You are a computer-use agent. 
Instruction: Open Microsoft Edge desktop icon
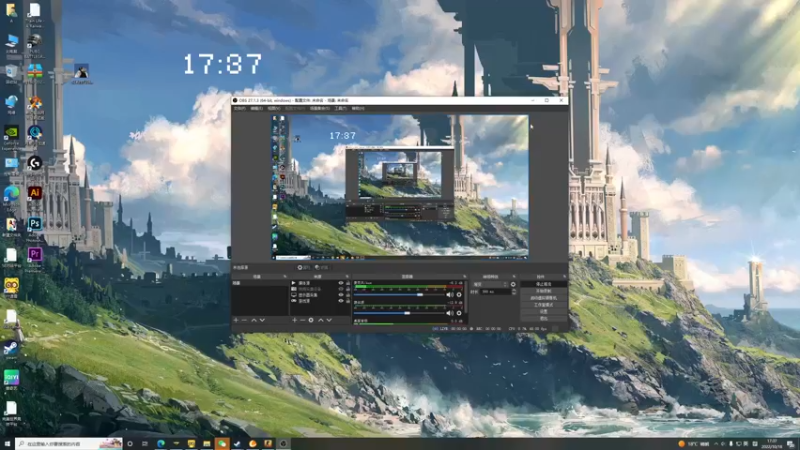coord(11,193)
